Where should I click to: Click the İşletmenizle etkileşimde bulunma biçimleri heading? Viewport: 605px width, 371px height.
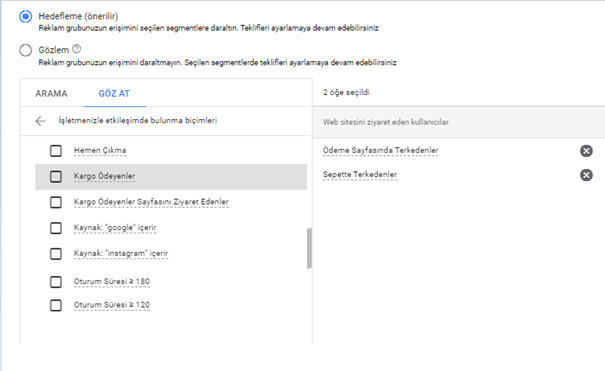pyautogui.click(x=138, y=120)
